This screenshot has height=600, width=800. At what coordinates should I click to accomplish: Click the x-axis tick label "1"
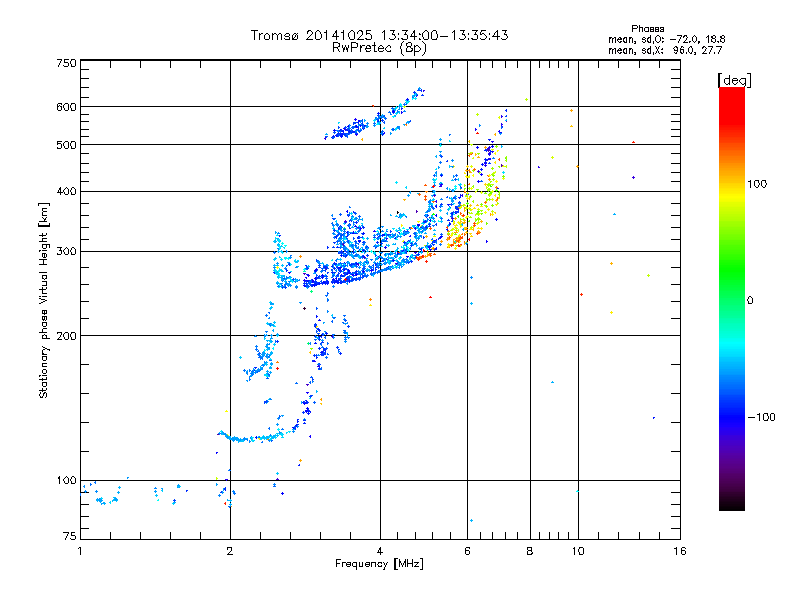80,551
